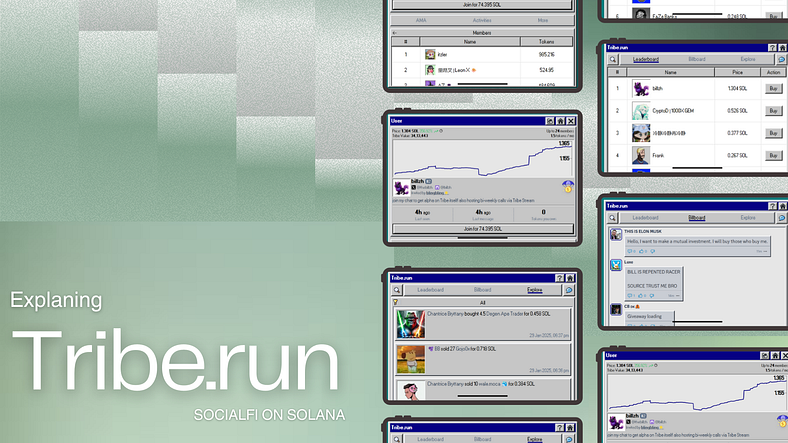
Task: Click the Tokens column header in Members table
Action: coord(546,42)
